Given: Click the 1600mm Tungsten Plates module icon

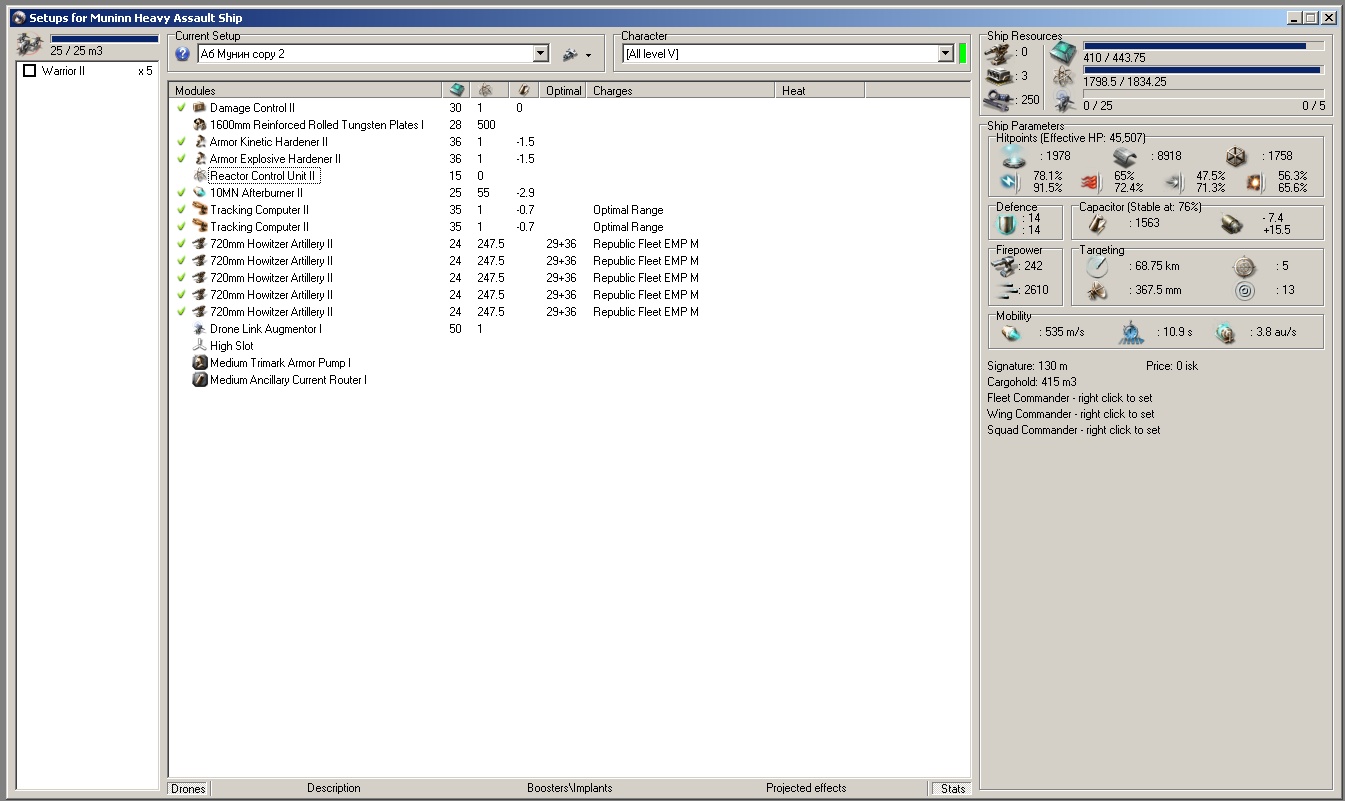Looking at the screenshot, I should [199, 125].
